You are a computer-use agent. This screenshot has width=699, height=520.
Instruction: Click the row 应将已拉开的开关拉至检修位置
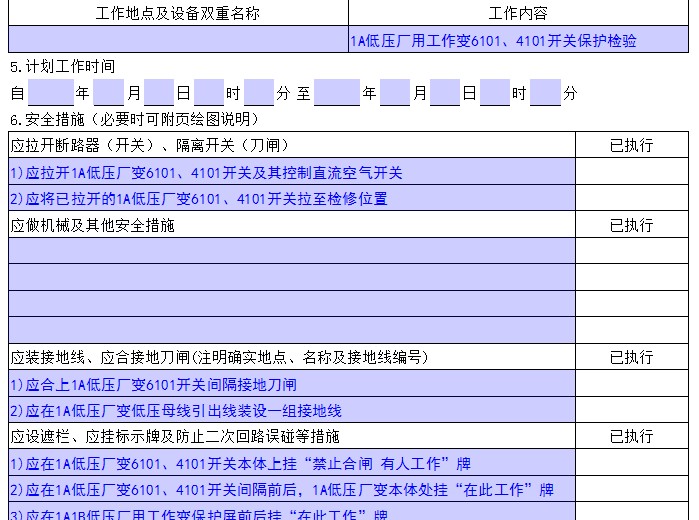click(291, 198)
